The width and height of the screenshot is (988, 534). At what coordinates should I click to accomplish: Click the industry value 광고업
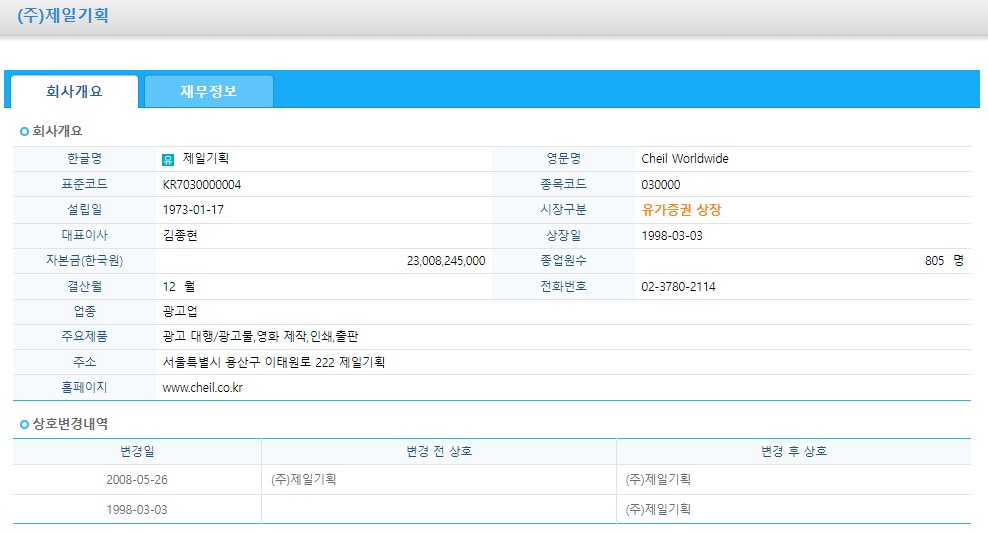tap(180, 311)
